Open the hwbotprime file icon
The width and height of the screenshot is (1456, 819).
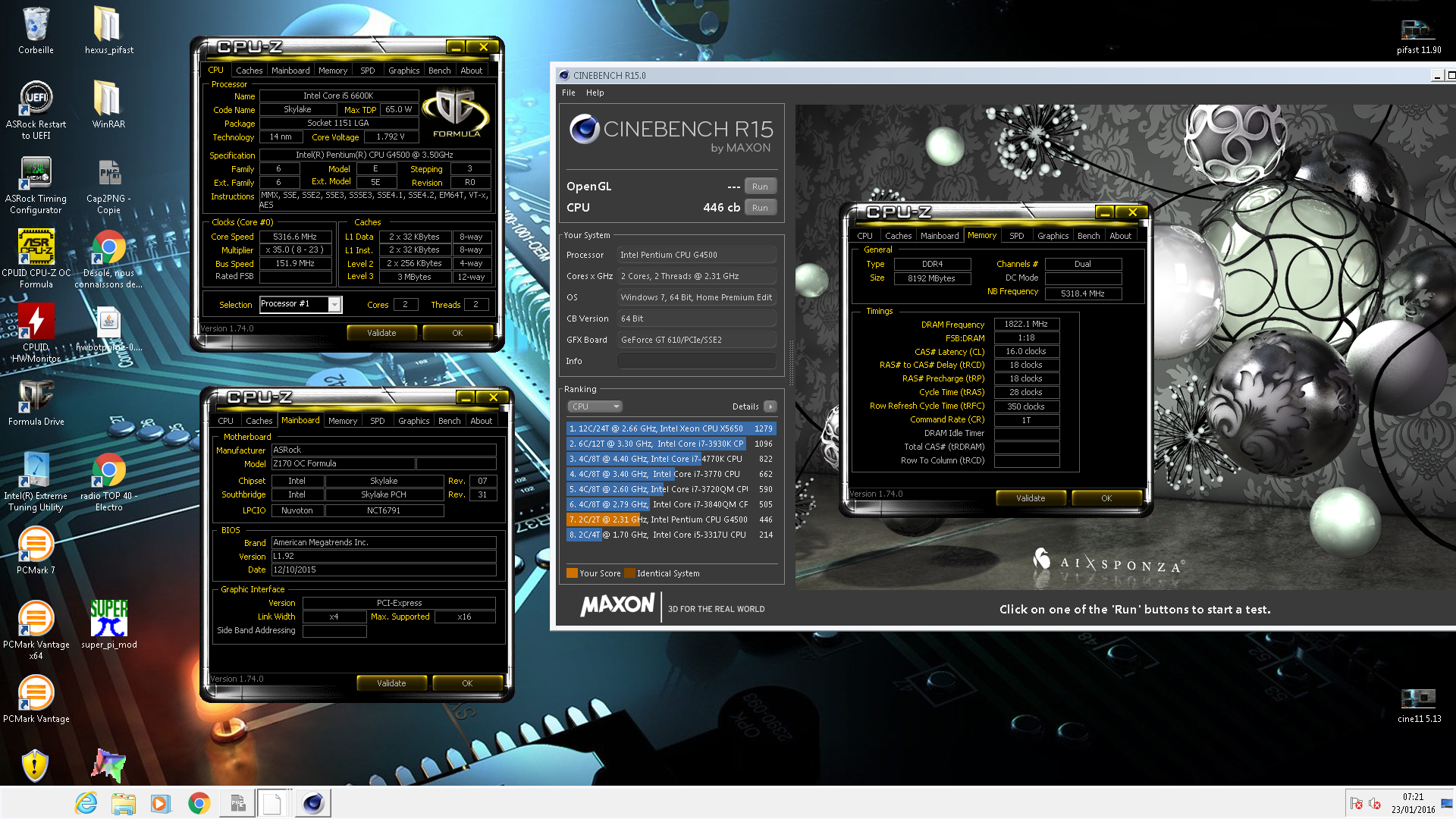[108, 328]
